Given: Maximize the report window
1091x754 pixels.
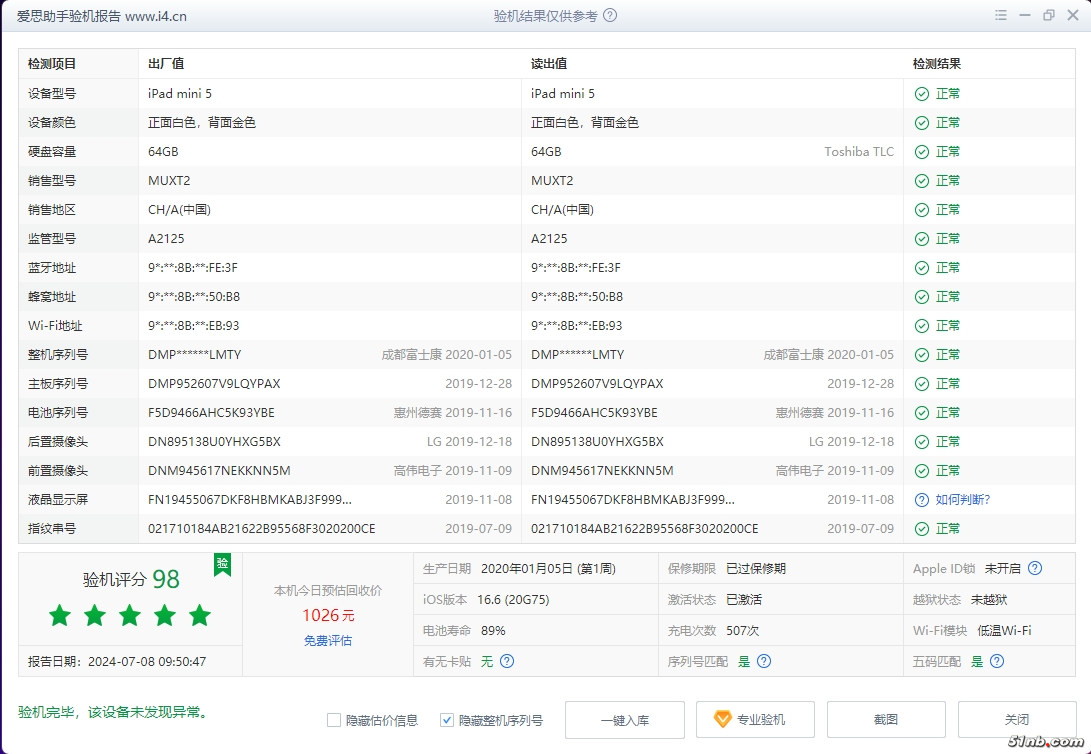Looking at the screenshot, I should 1048,16.
